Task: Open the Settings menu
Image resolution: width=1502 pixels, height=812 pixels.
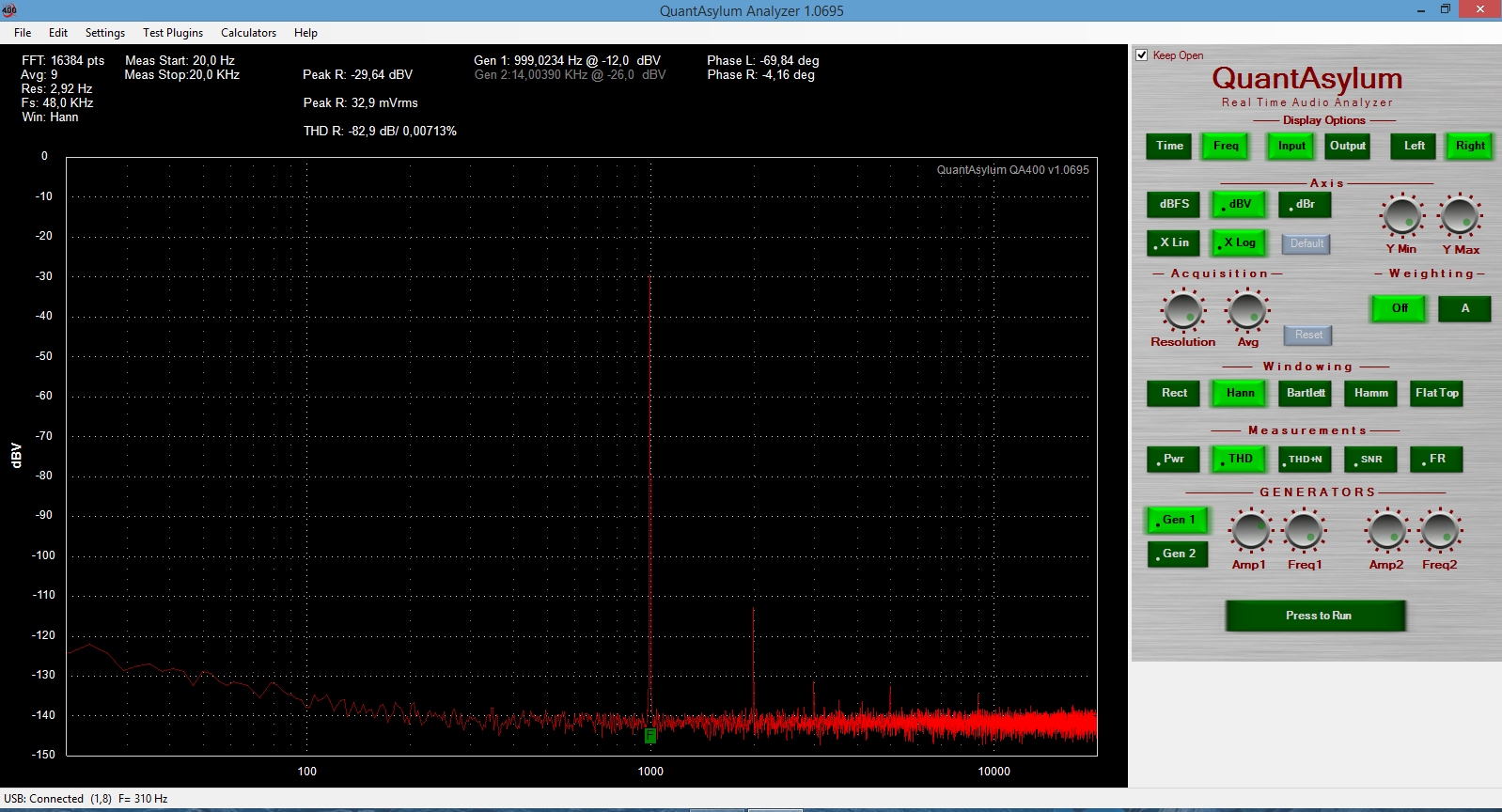Action: [105, 33]
